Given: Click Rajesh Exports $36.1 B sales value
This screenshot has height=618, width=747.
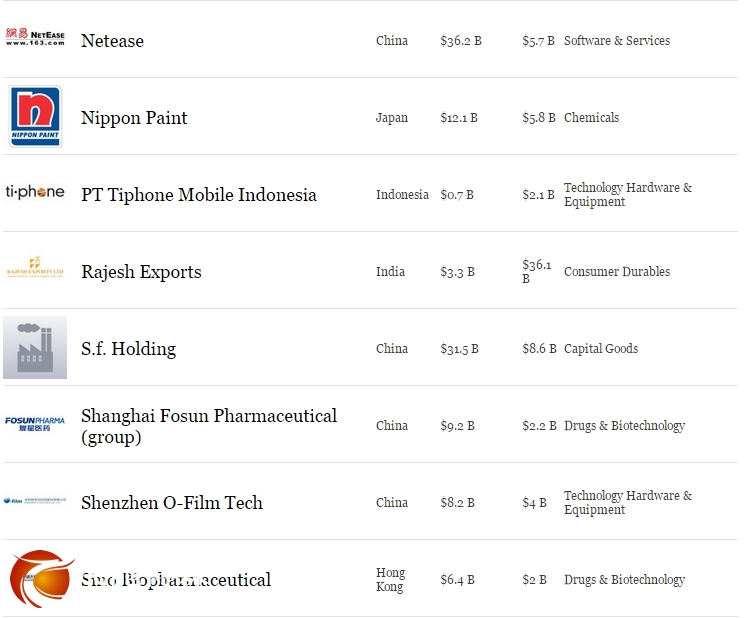Looking at the screenshot, I should point(536,271).
